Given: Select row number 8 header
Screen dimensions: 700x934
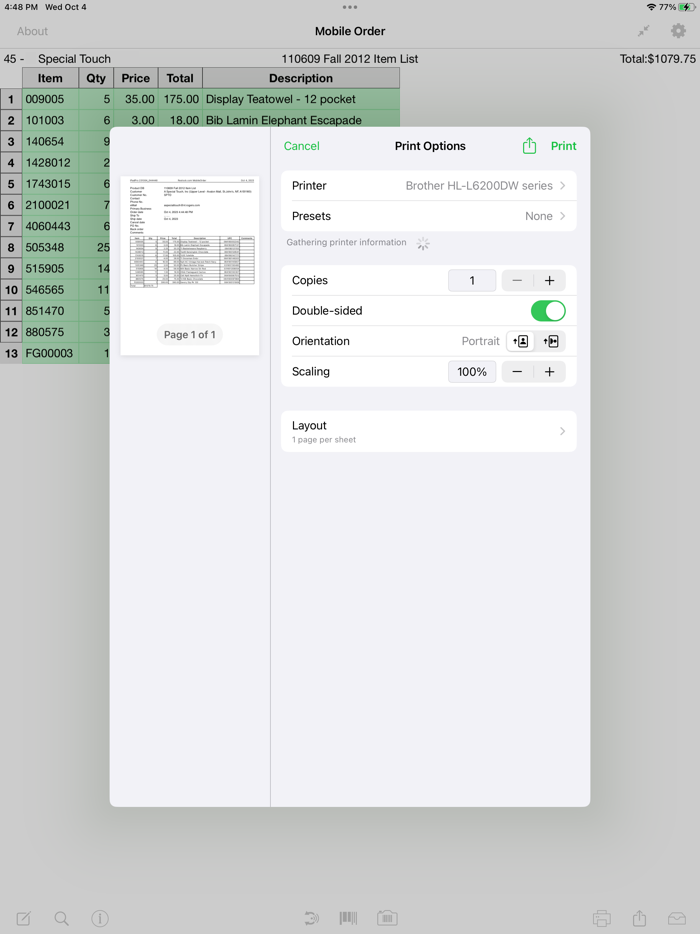Looking at the screenshot, I should [x=11, y=247].
